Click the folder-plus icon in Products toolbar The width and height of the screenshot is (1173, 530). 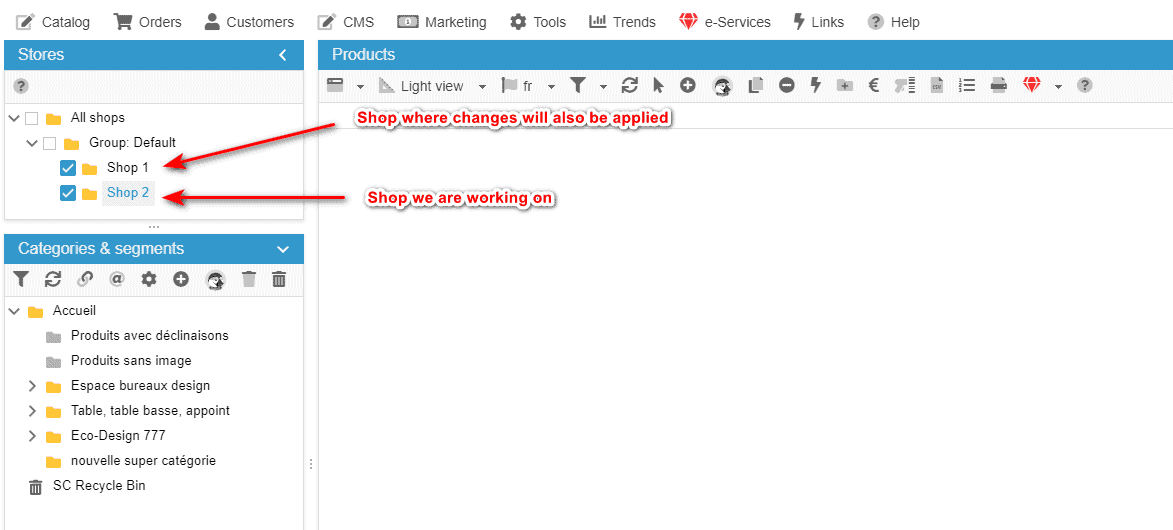pos(845,85)
